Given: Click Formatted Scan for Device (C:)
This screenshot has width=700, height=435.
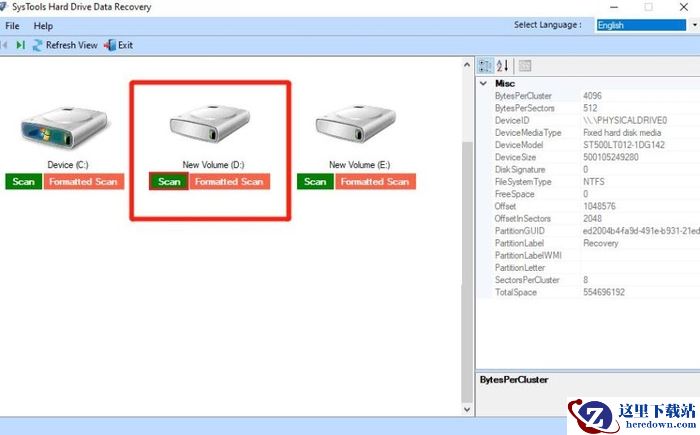Looking at the screenshot, I should 83,182.
